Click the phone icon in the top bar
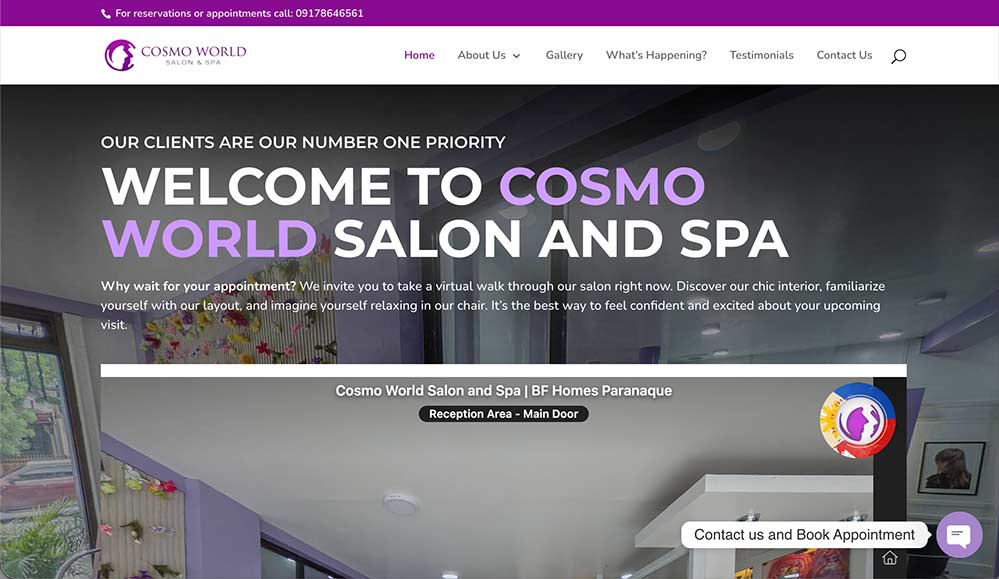This screenshot has width=999, height=579. pos(106,13)
